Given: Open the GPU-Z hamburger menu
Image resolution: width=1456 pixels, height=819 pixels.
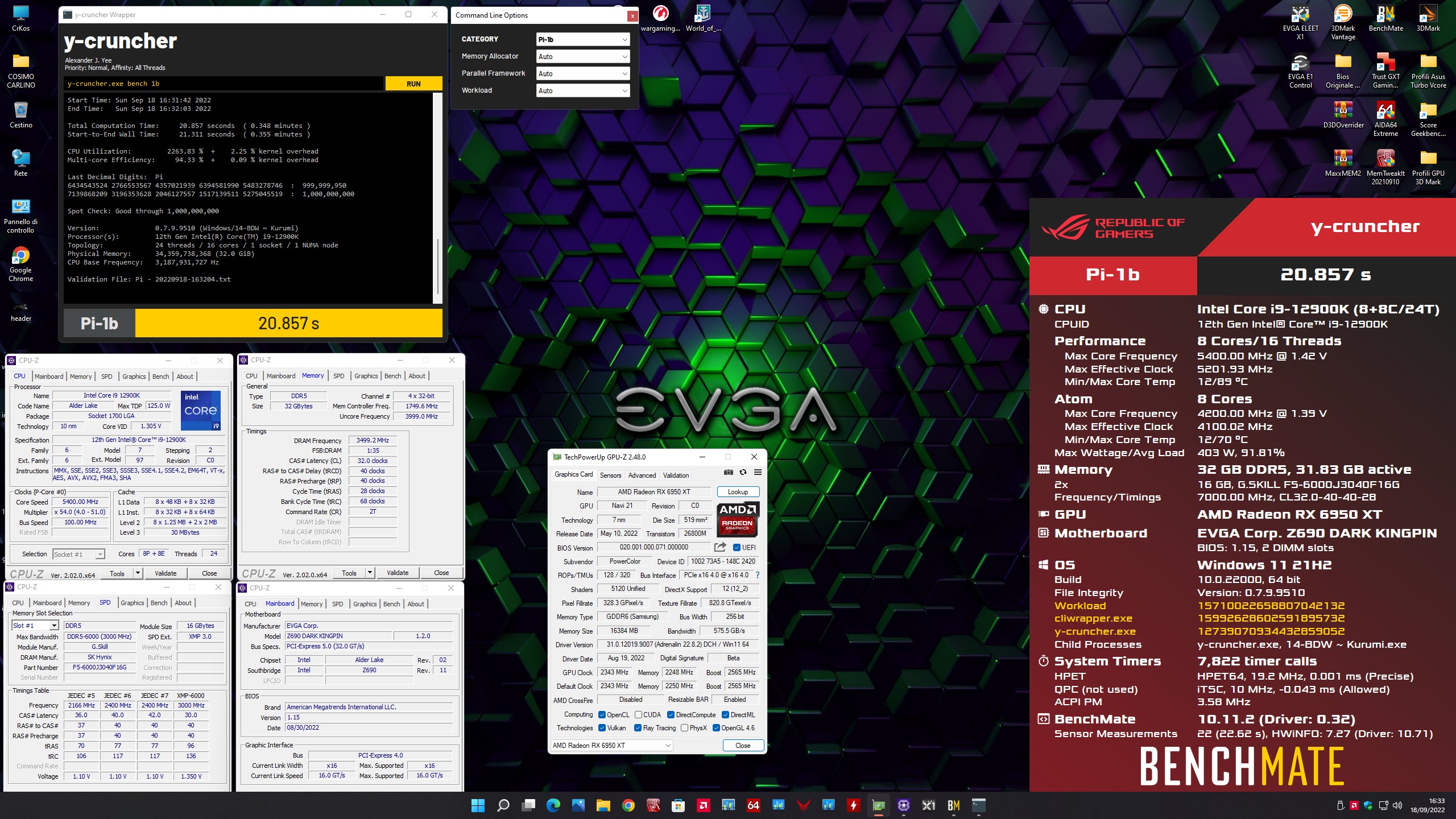Looking at the screenshot, I should coord(758,472).
